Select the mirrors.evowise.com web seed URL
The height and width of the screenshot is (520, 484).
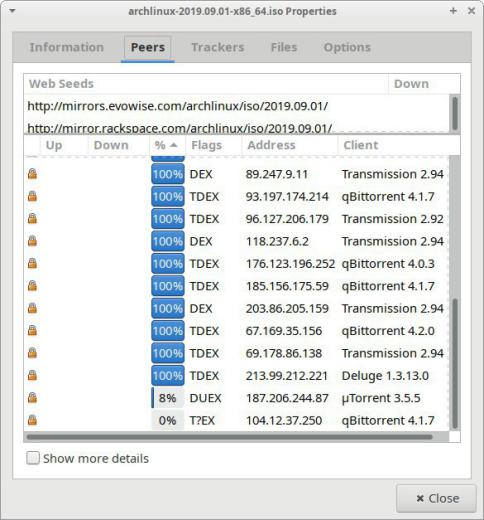(x=177, y=106)
